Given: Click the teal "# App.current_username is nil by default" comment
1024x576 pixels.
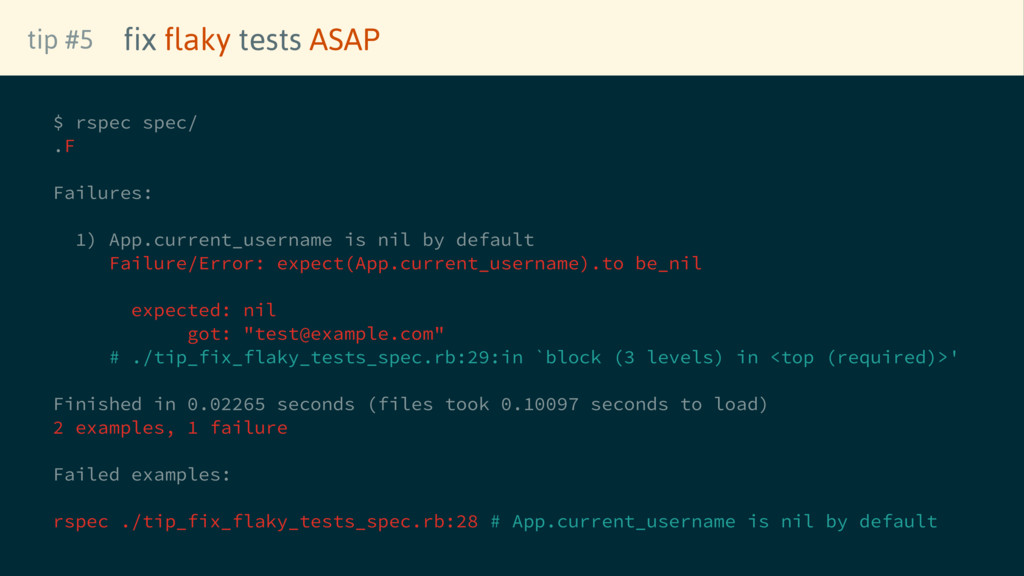Looking at the screenshot, I should 714,521.
